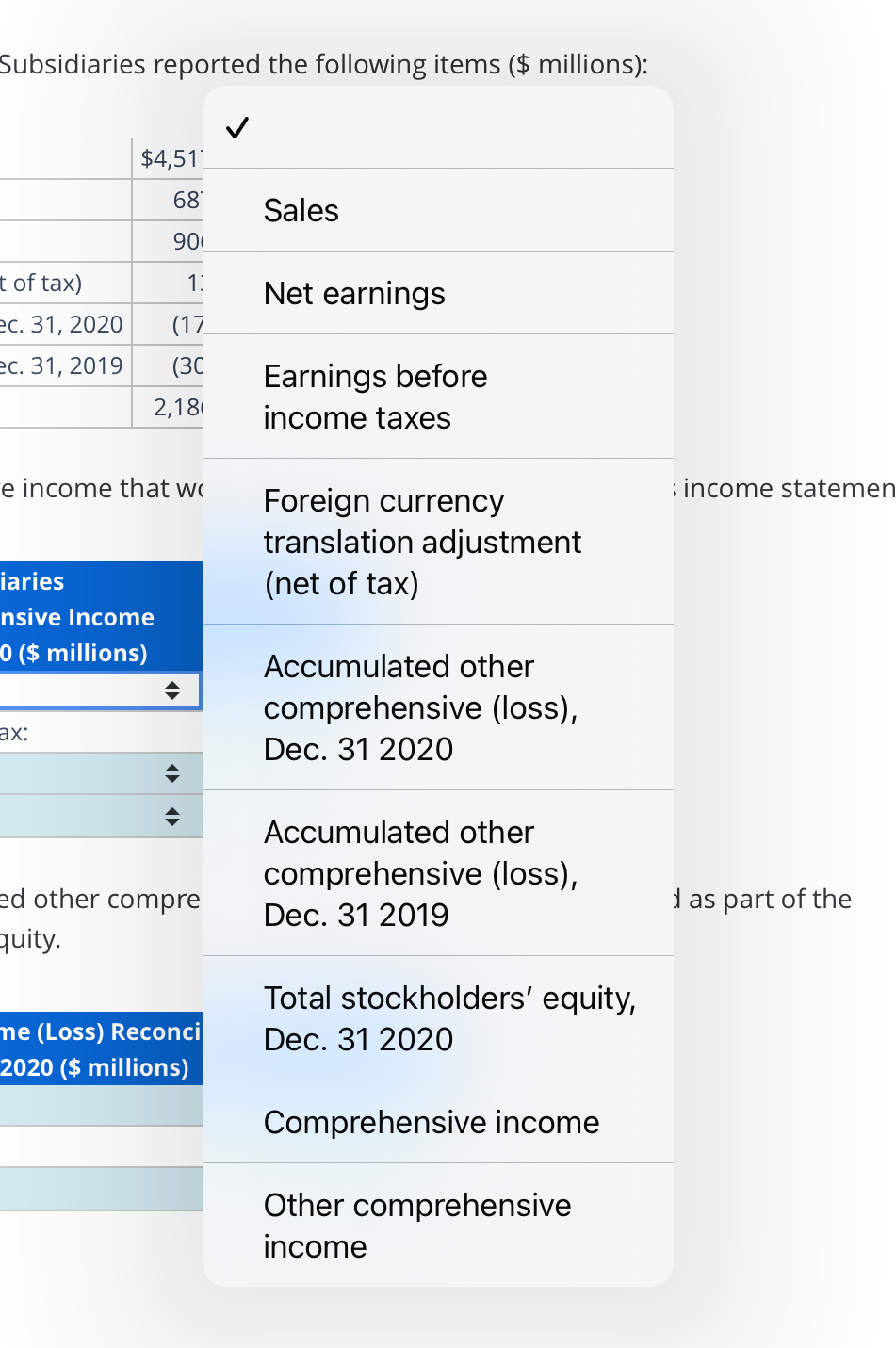This screenshot has height=1348, width=896.
Task: Open the second shaded dropdown's arrow control
Action: coord(172,816)
